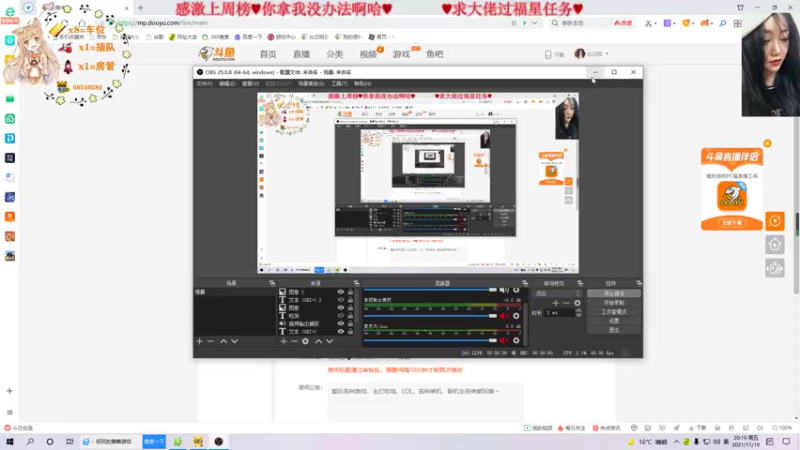Adjust the transition duration spinner arrows

click(x=578, y=313)
